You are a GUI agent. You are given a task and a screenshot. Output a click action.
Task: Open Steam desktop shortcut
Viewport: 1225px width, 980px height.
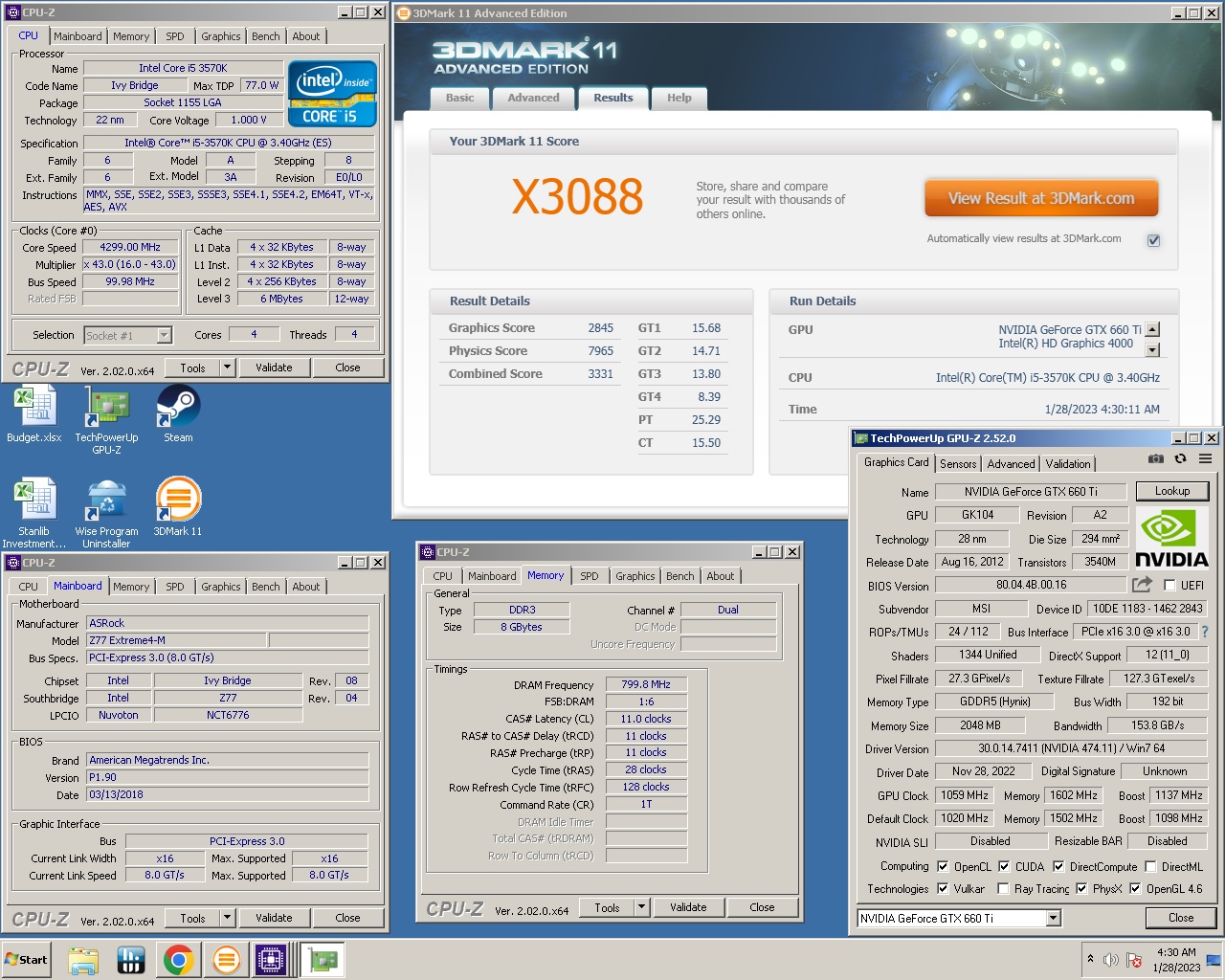178,413
